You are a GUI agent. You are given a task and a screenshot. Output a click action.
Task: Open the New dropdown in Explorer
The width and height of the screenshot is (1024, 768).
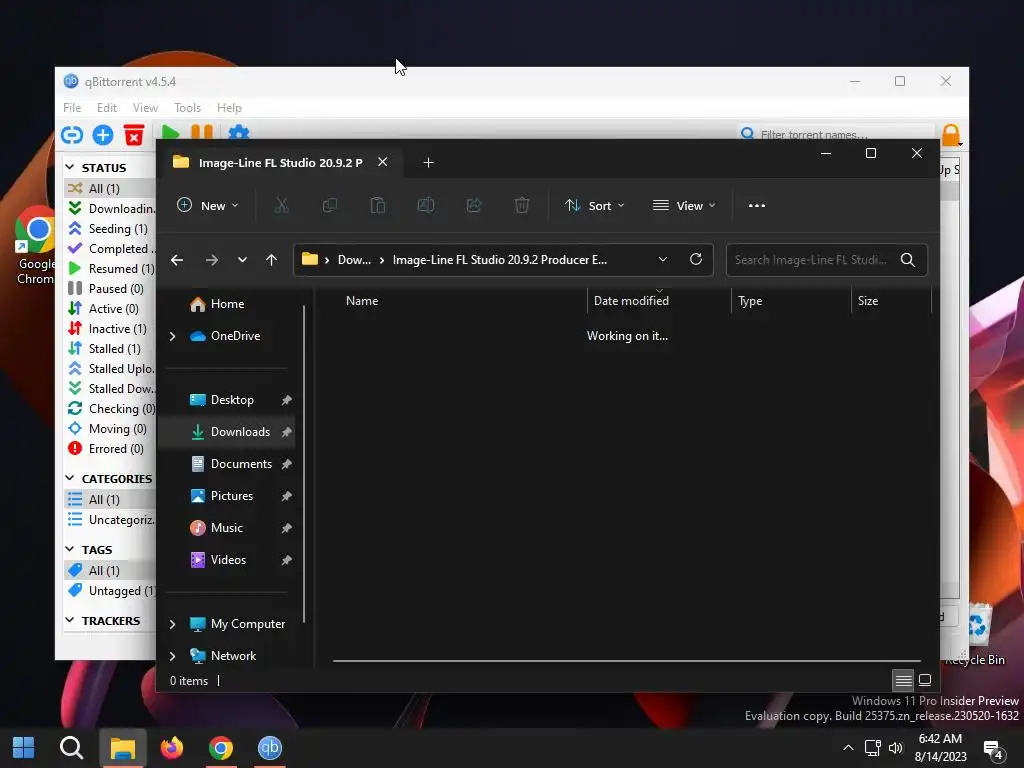208,205
